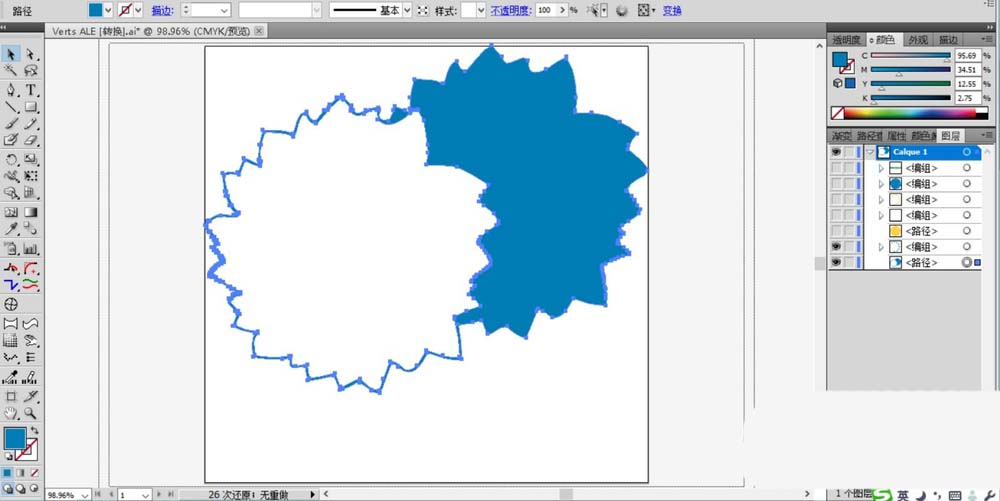Open fill color dropdown in control bar
1000x501 pixels.
pyautogui.click(x=107, y=10)
